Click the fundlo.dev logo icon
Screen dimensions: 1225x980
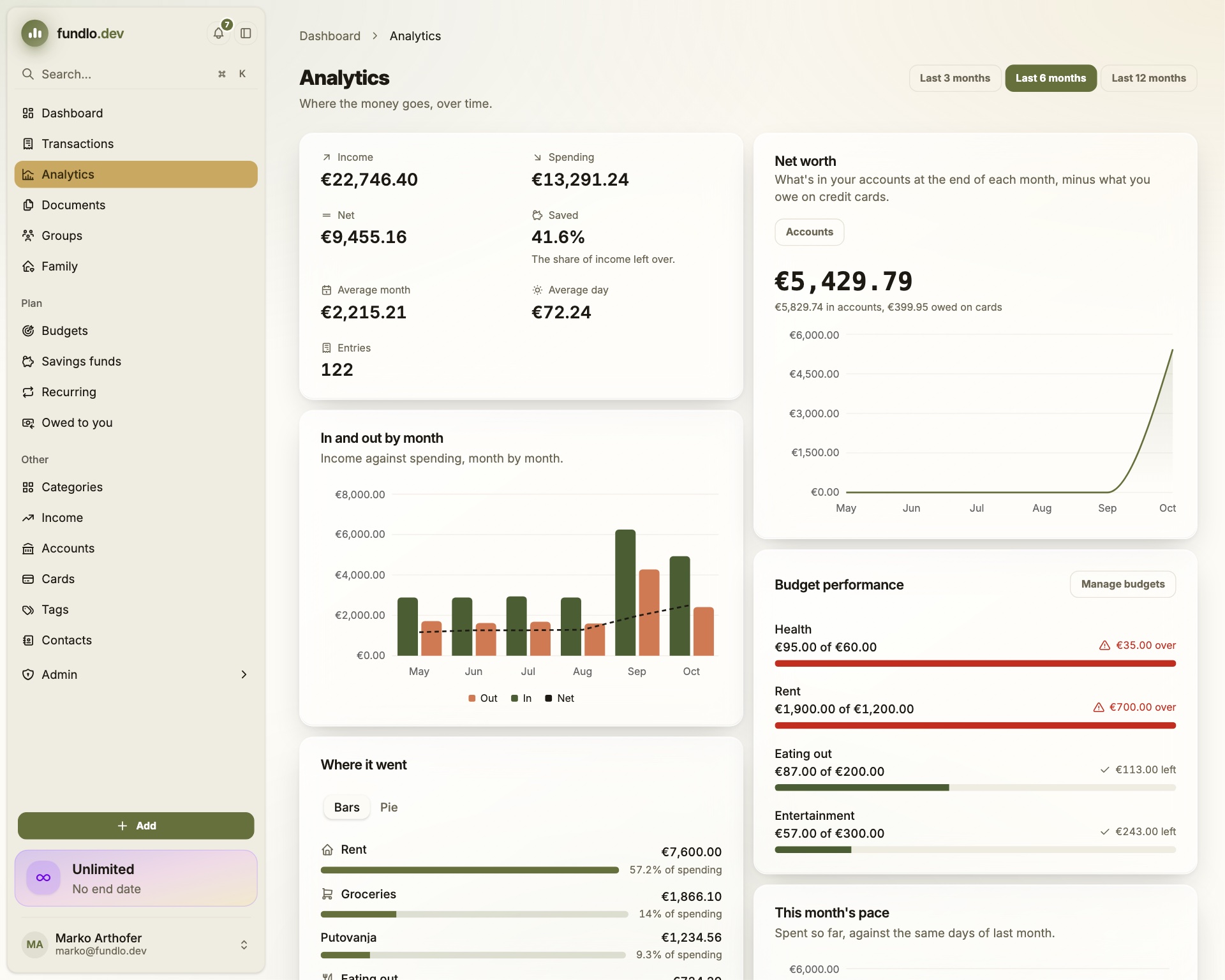[x=35, y=33]
